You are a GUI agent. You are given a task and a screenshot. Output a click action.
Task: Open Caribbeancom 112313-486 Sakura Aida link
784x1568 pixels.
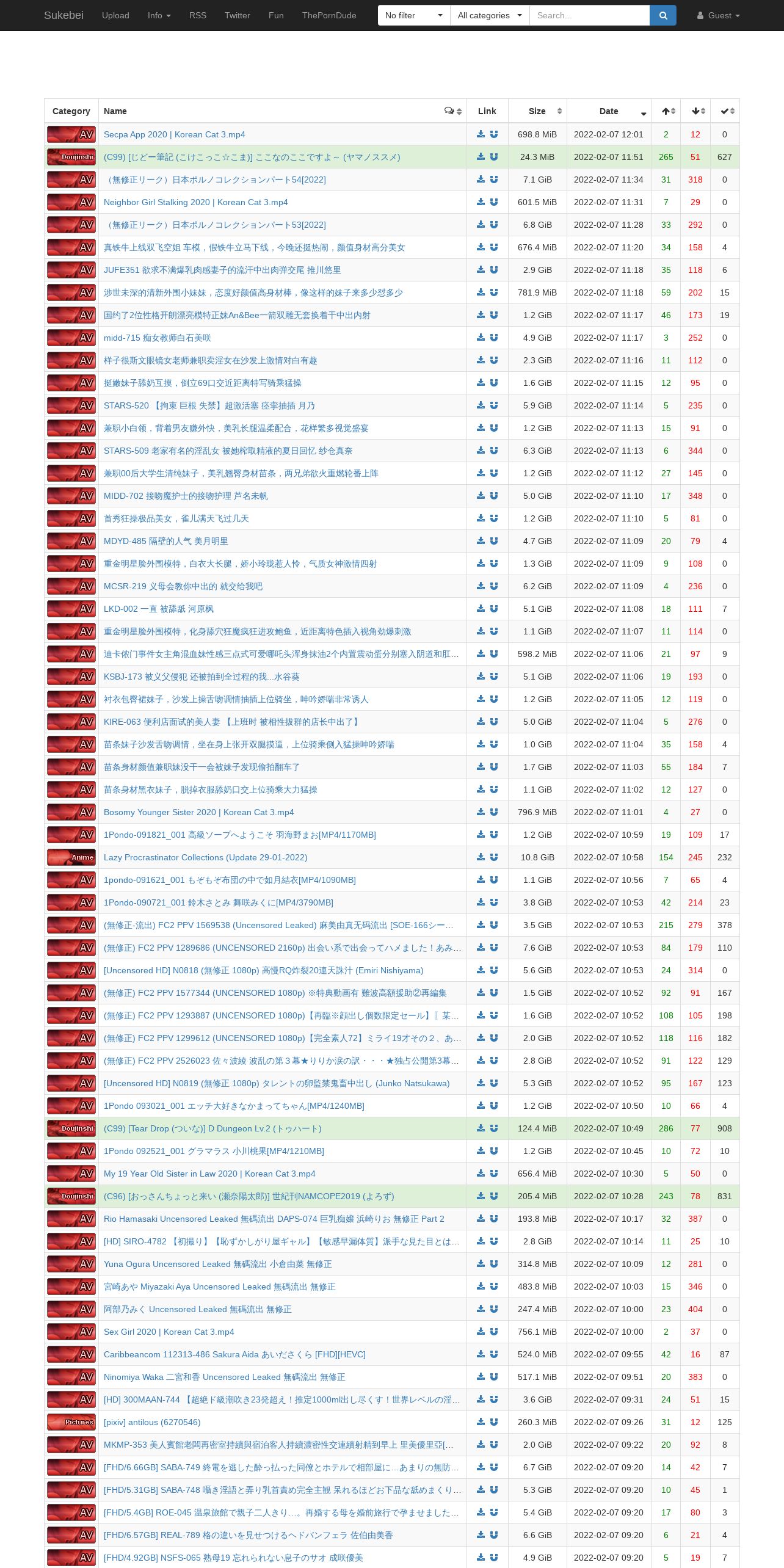(x=234, y=1354)
